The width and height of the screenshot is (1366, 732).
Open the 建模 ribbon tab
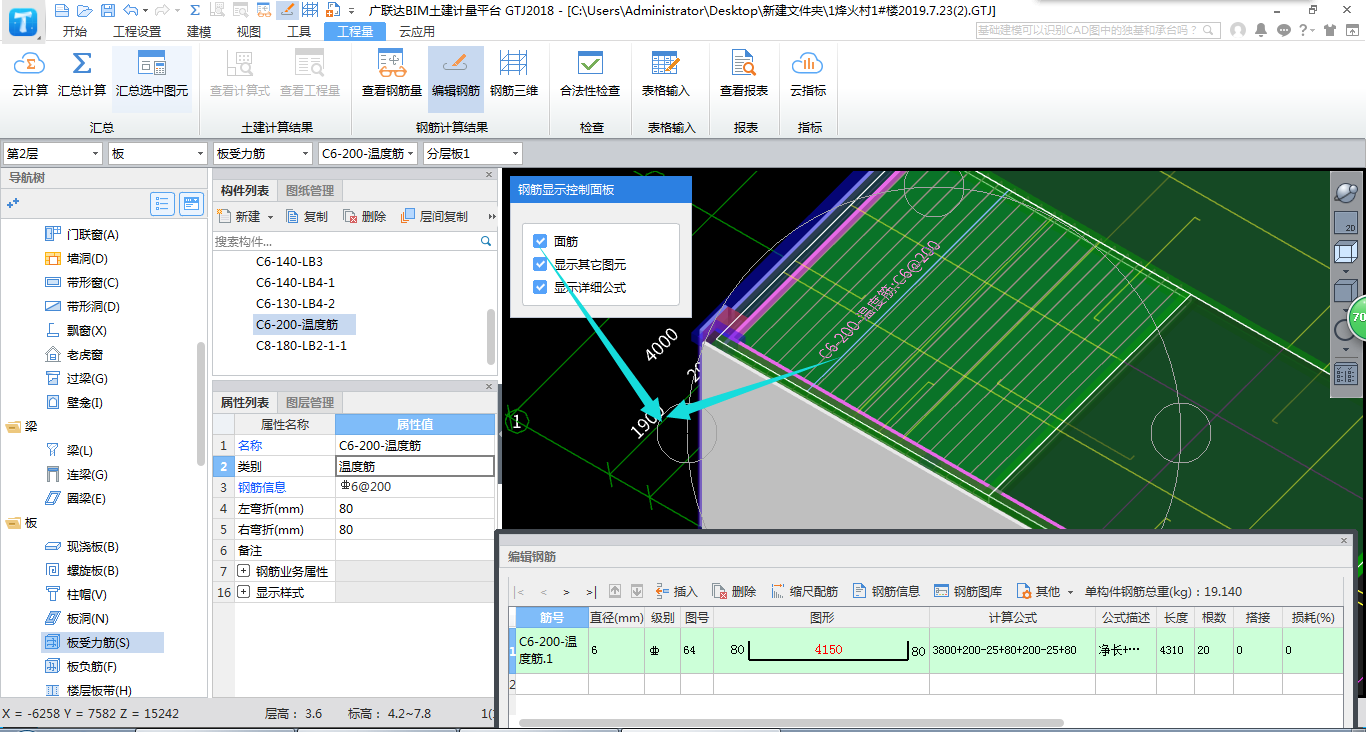[199, 31]
